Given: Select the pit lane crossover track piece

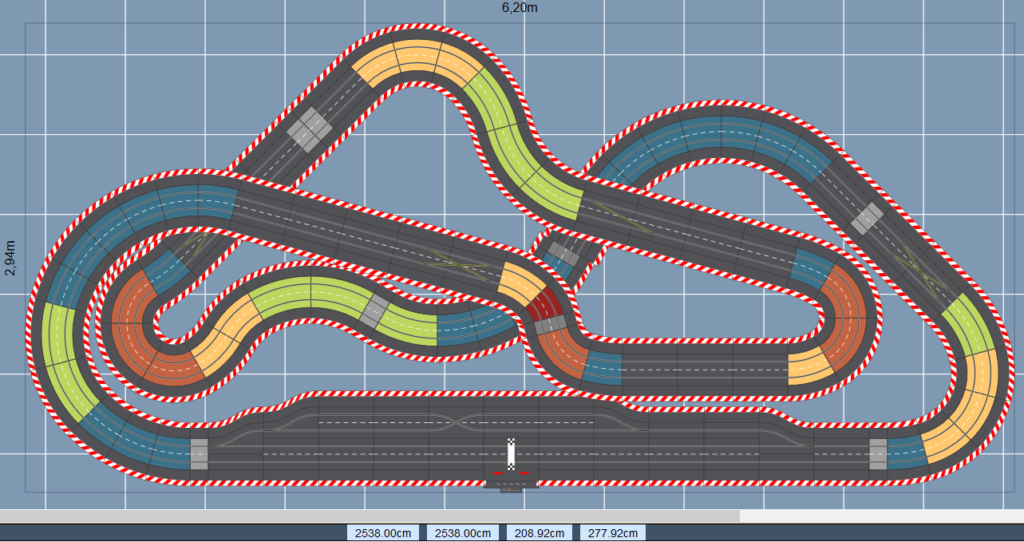Looking at the screenshot, I should pos(456,422).
